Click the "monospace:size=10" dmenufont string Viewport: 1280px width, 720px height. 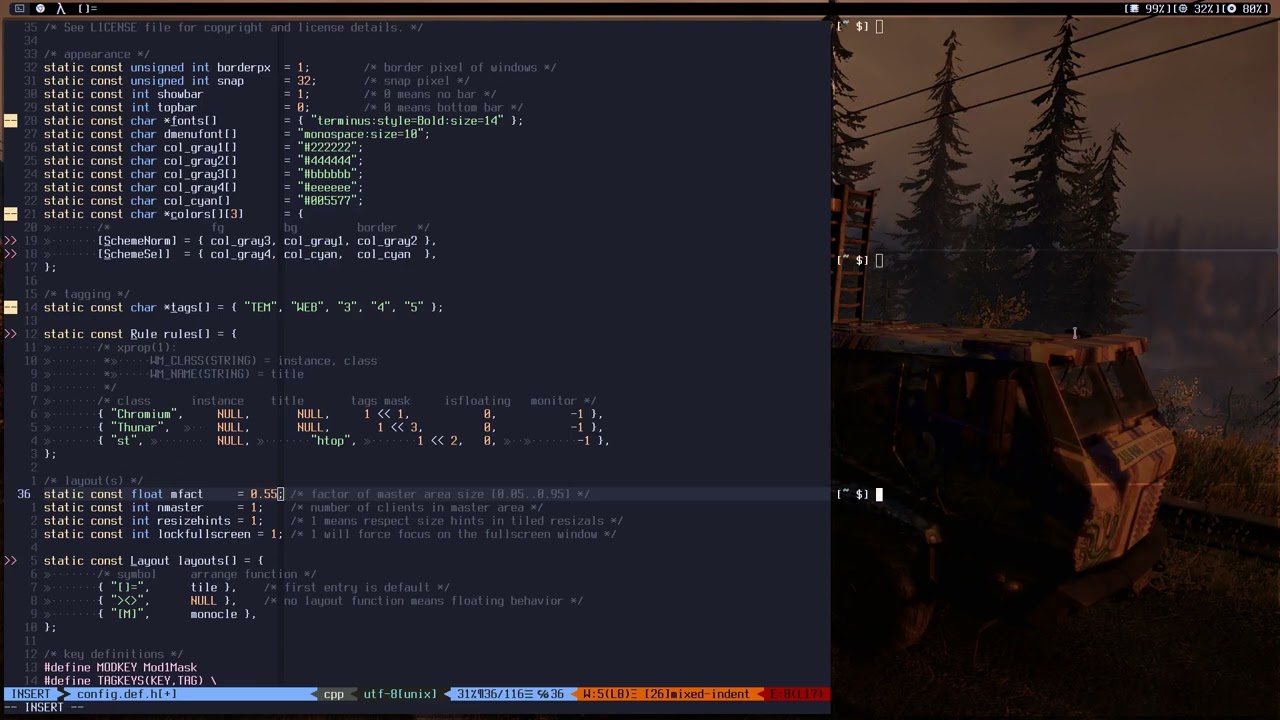click(x=360, y=134)
